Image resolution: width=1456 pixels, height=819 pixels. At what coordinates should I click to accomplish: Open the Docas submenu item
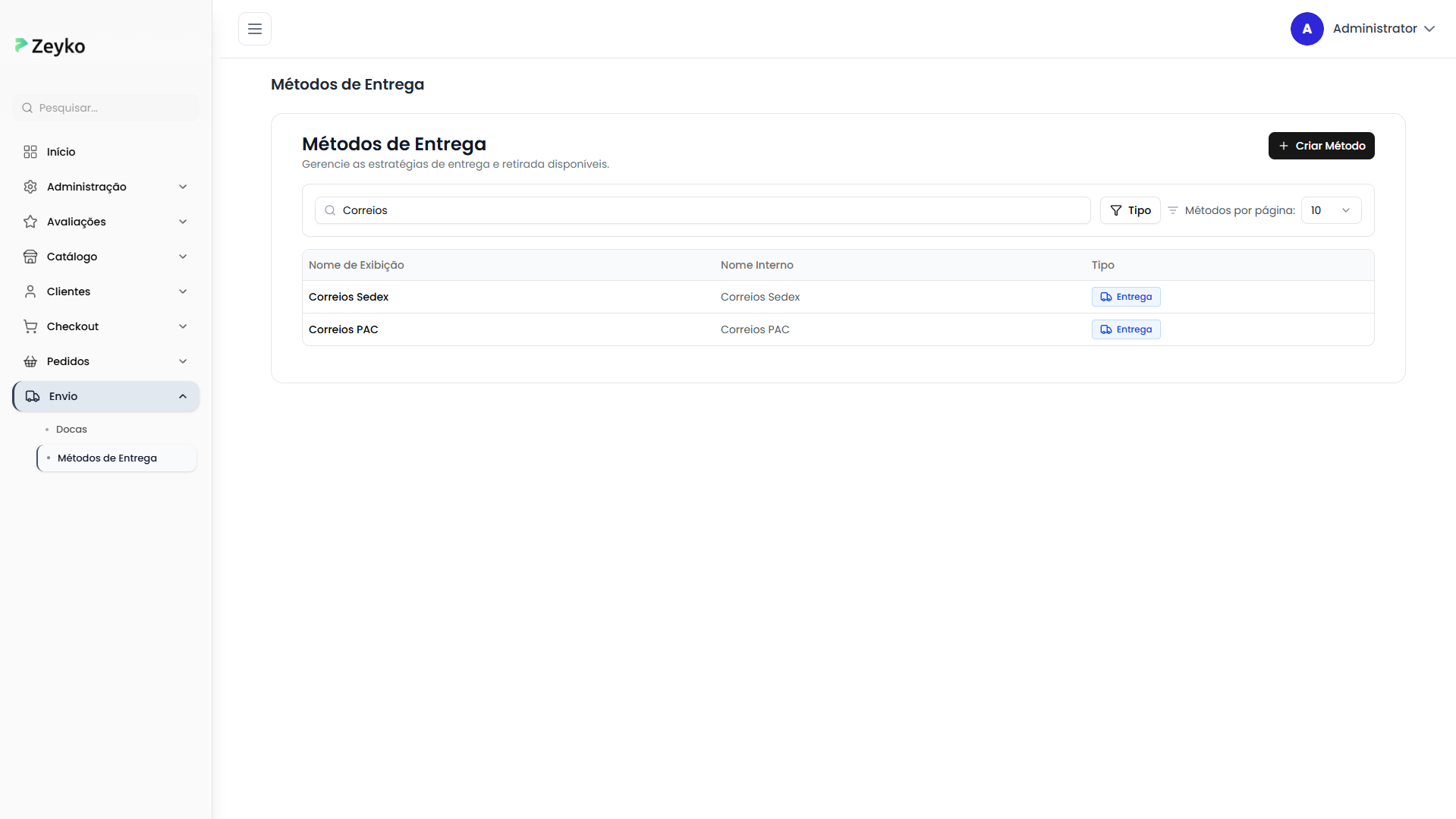[71, 430]
